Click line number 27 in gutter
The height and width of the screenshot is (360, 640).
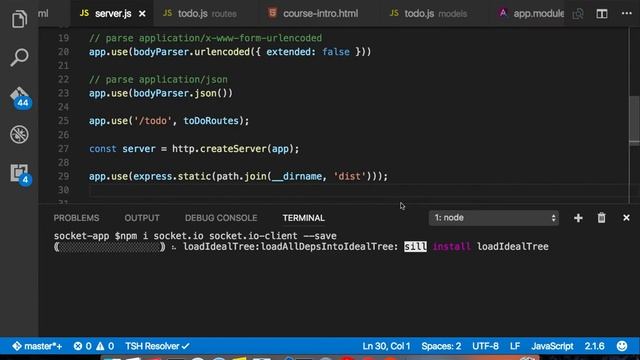63,149
